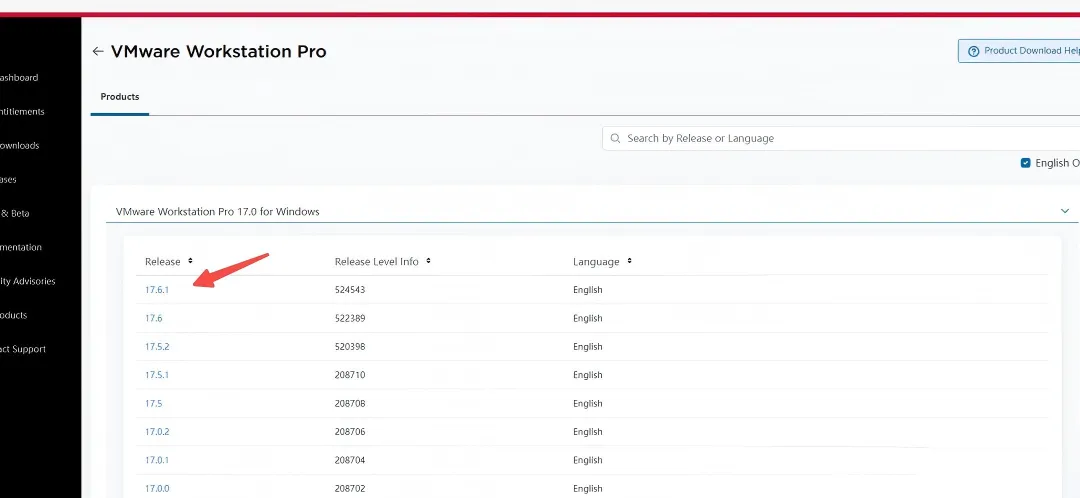
Task: Click English in the 17.6.1 row
Action: point(588,290)
